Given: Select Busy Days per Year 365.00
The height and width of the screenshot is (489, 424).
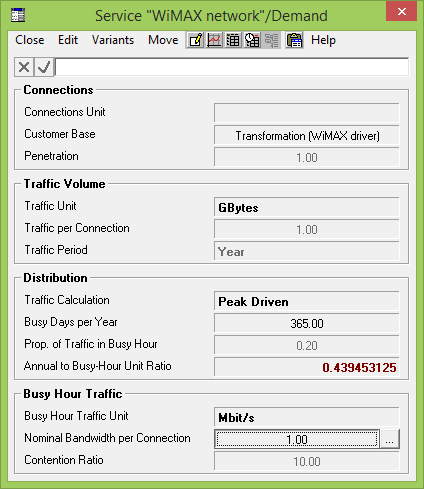Looking at the screenshot, I should pos(307,323).
